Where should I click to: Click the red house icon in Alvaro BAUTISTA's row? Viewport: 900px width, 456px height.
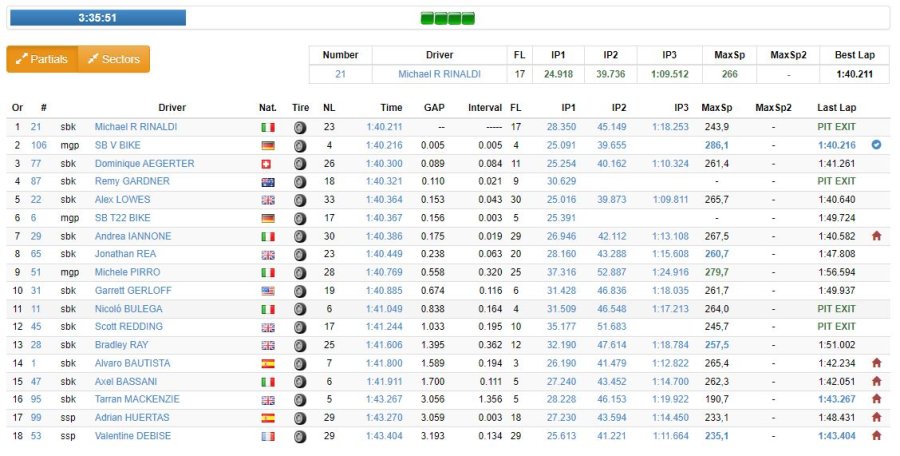coord(876,363)
